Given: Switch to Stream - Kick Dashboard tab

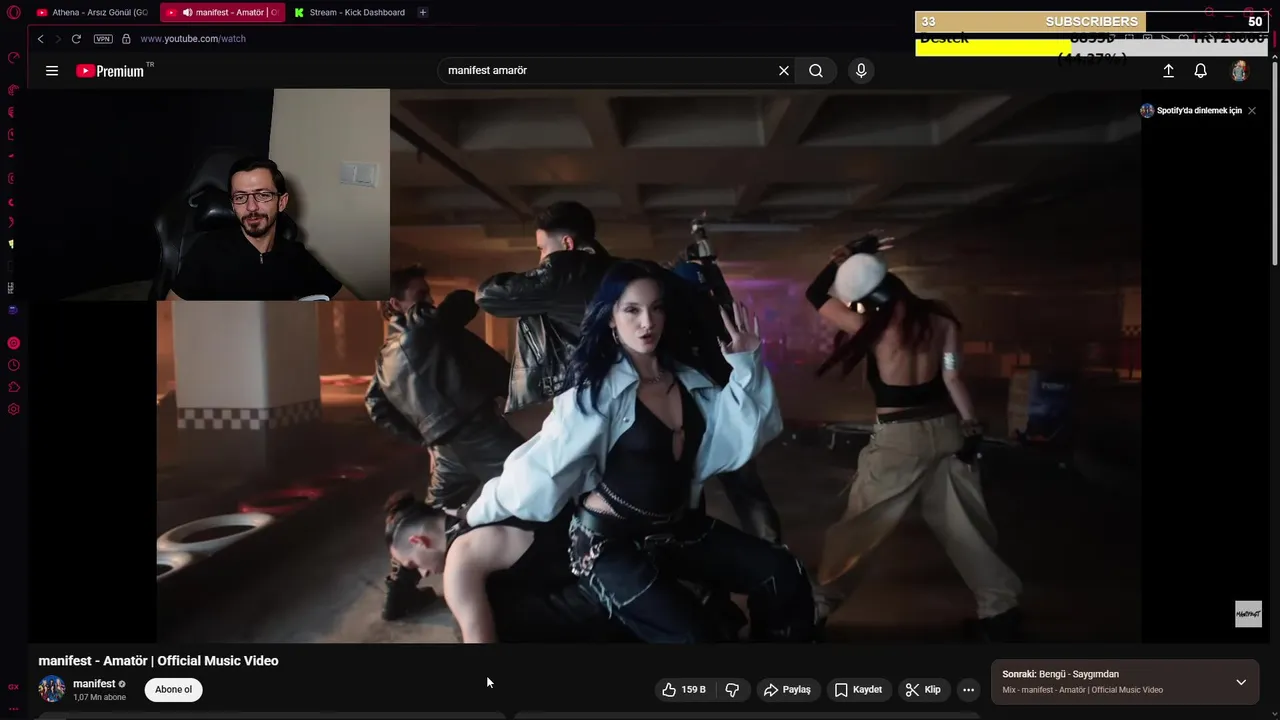Looking at the screenshot, I should [x=350, y=13].
